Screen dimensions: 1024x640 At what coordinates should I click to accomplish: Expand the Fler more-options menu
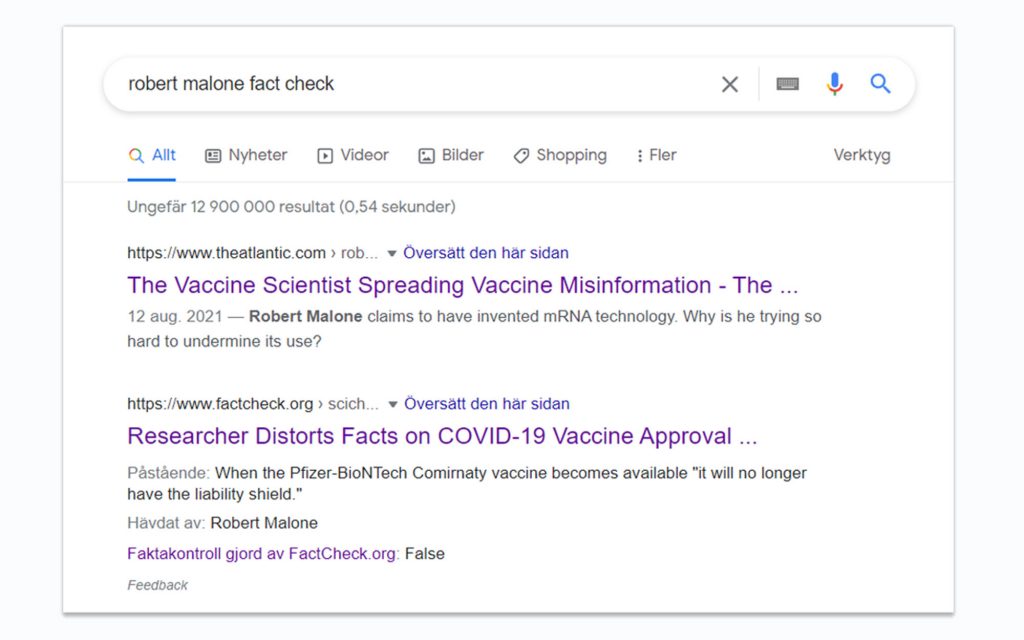click(x=656, y=155)
